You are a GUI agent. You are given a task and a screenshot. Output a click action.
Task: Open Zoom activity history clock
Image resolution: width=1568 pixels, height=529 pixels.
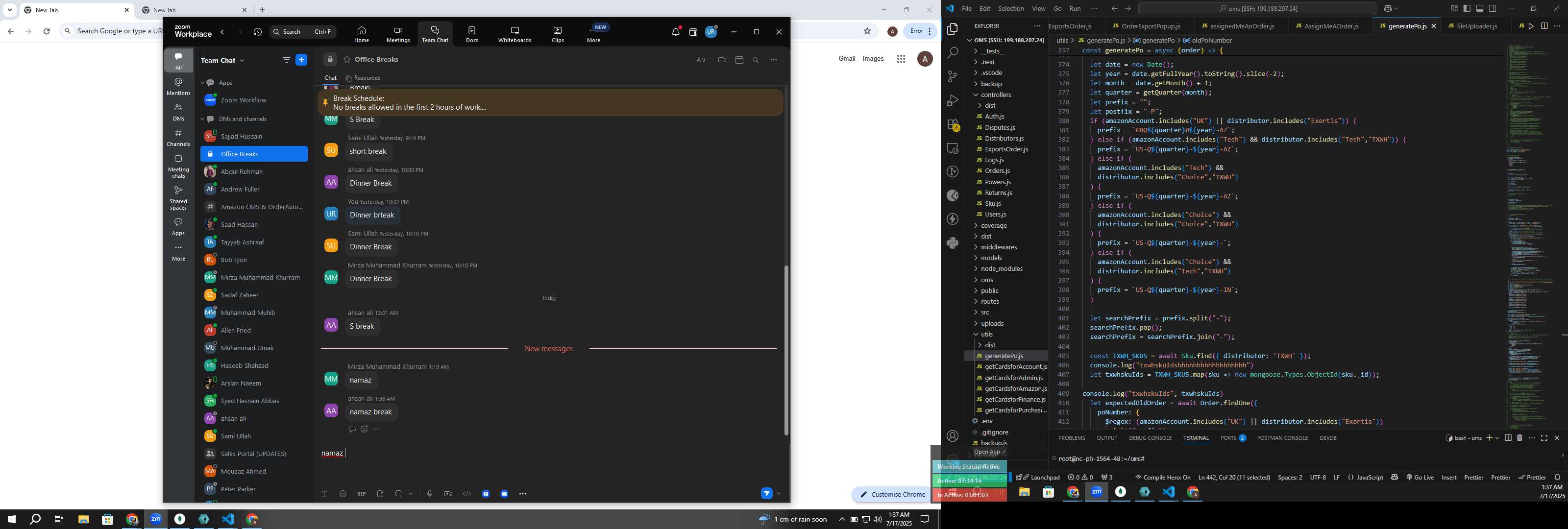[x=257, y=32]
